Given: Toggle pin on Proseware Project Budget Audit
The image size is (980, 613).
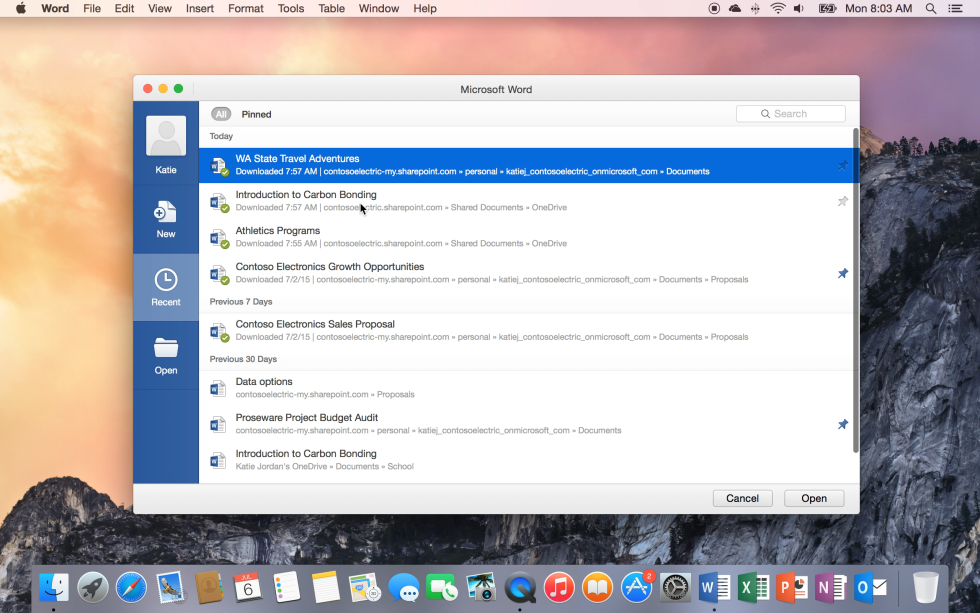Looking at the screenshot, I should pyautogui.click(x=842, y=424).
